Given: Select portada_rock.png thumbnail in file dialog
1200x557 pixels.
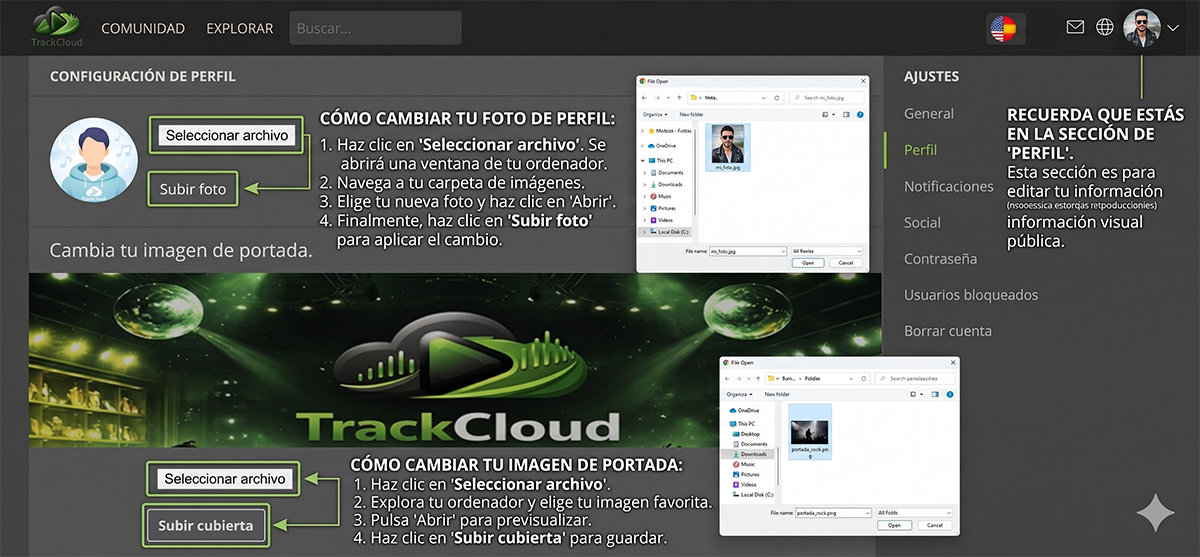Looking at the screenshot, I should [x=810, y=432].
